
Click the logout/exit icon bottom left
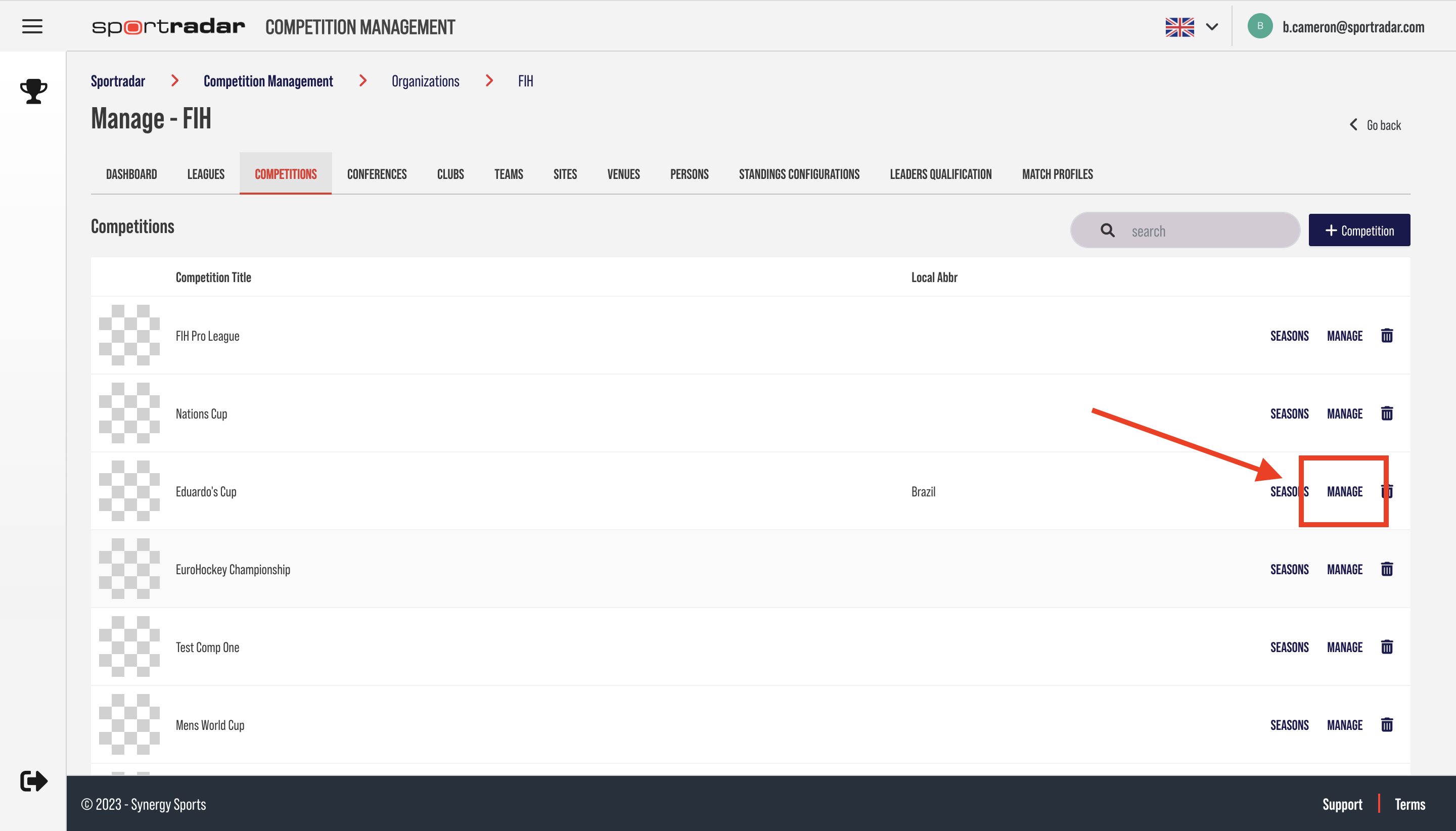coord(34,781)
